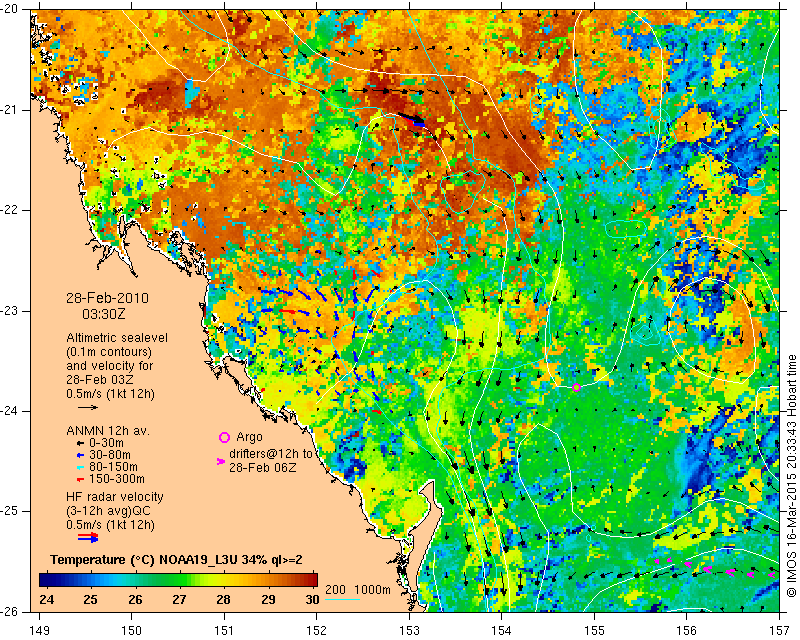Click the "and velocity for" legend line

(109, 365)
